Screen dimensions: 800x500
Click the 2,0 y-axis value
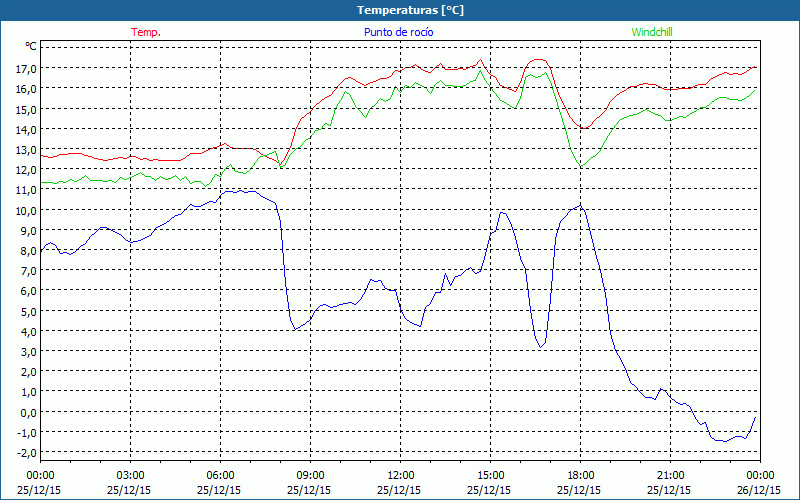point(30,371)
